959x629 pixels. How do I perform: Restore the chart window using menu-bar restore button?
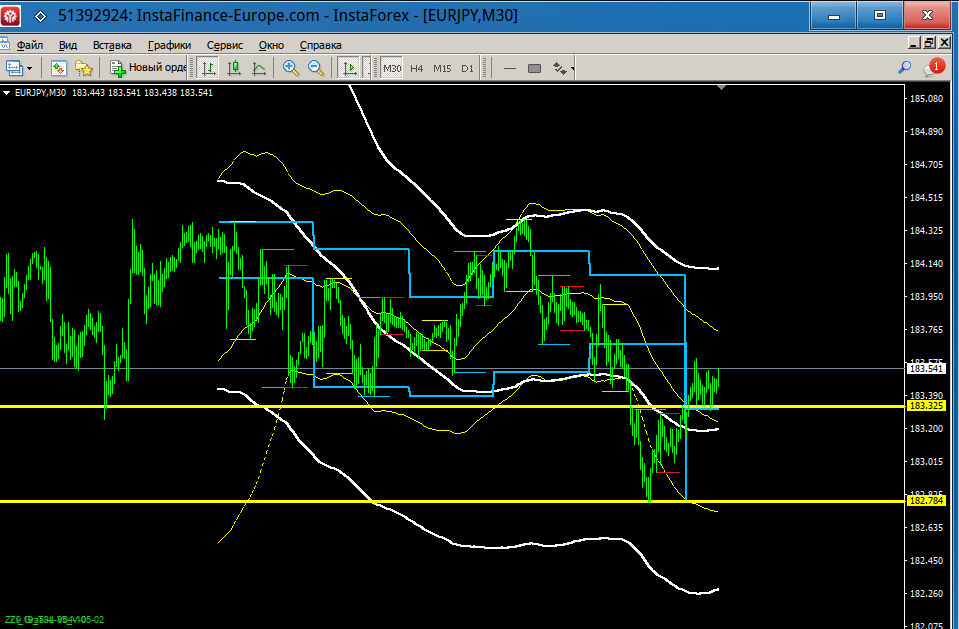pyautogui.click(x=929, y=43)
